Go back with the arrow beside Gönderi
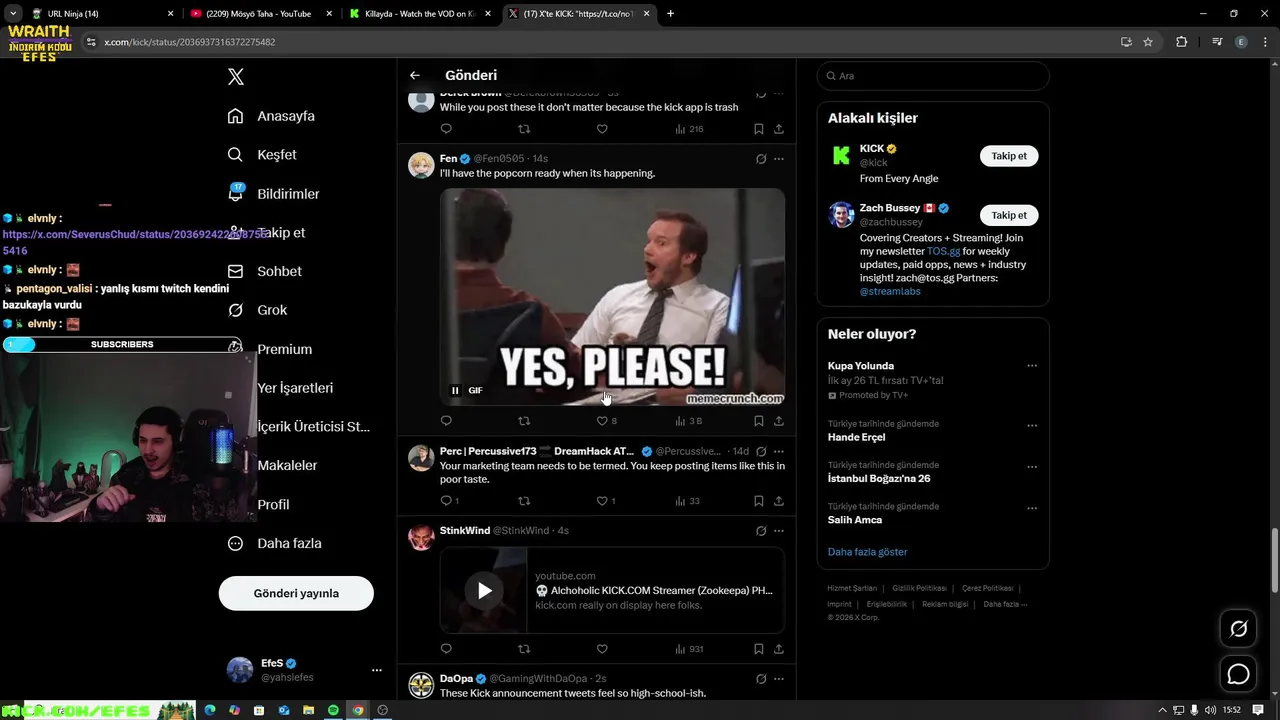 tap(415, 75)
